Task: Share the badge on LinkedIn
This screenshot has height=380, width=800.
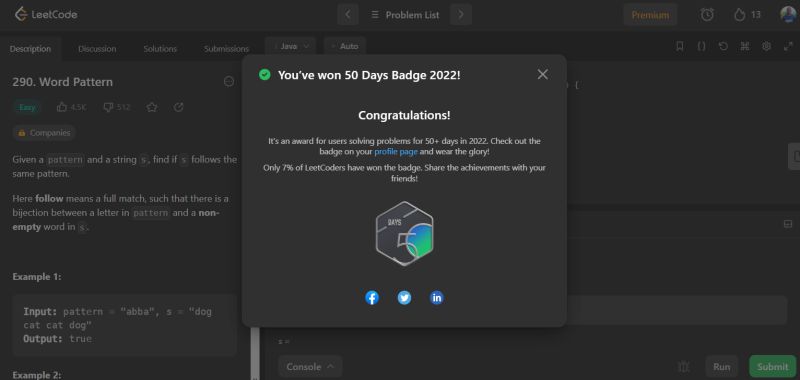Action: coord(437,297)
